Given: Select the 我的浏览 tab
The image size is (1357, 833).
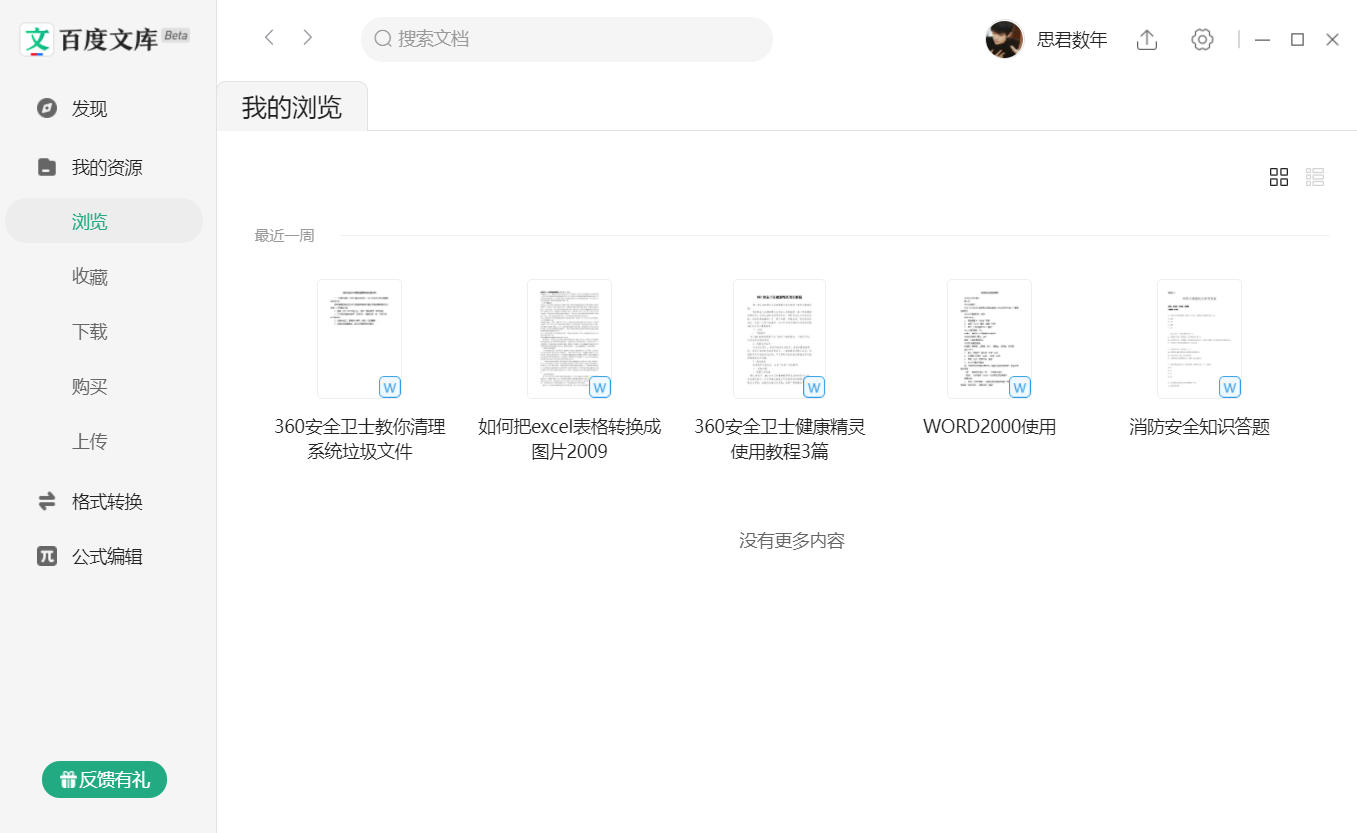Looking at the screenshot, I should (x=292, y=107).
